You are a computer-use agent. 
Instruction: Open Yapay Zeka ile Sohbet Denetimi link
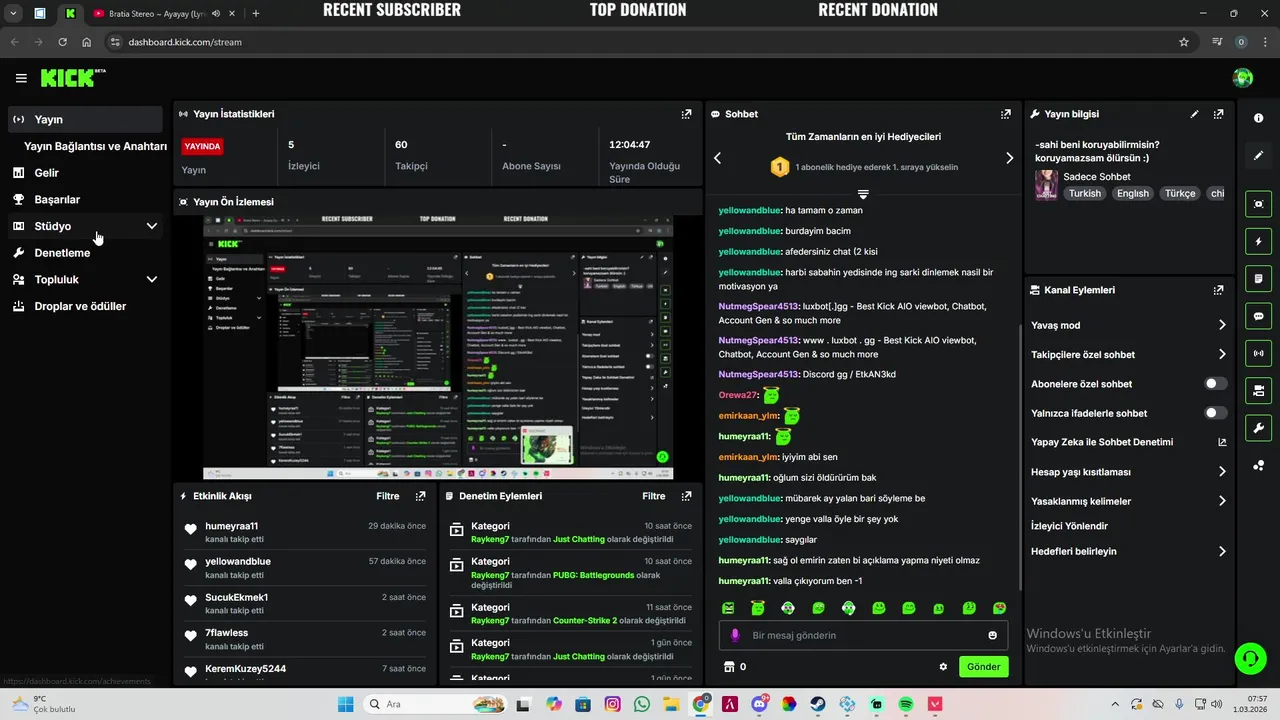click(1128, 442)
